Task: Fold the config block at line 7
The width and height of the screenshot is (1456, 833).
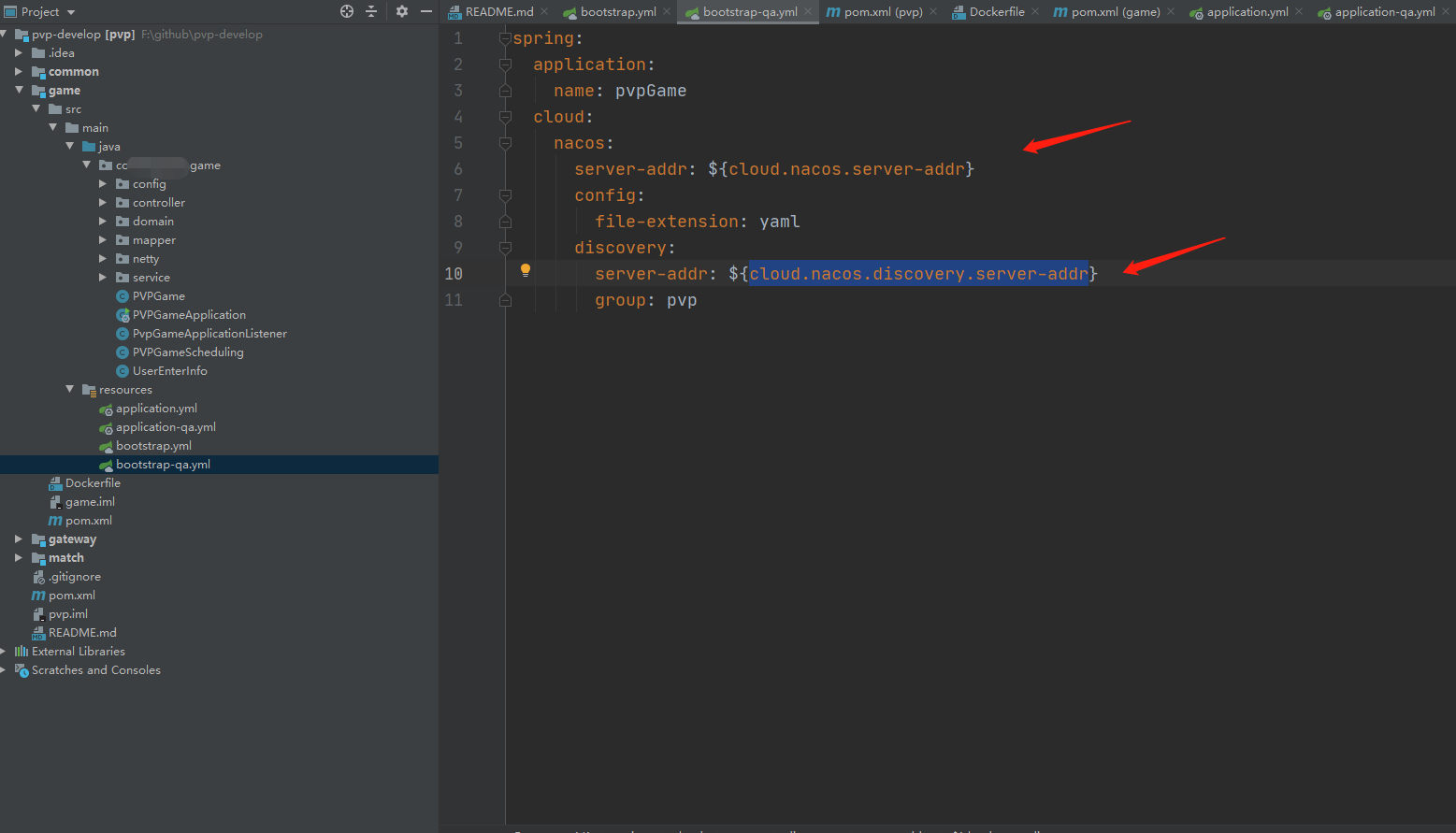Action: (505, 195)
